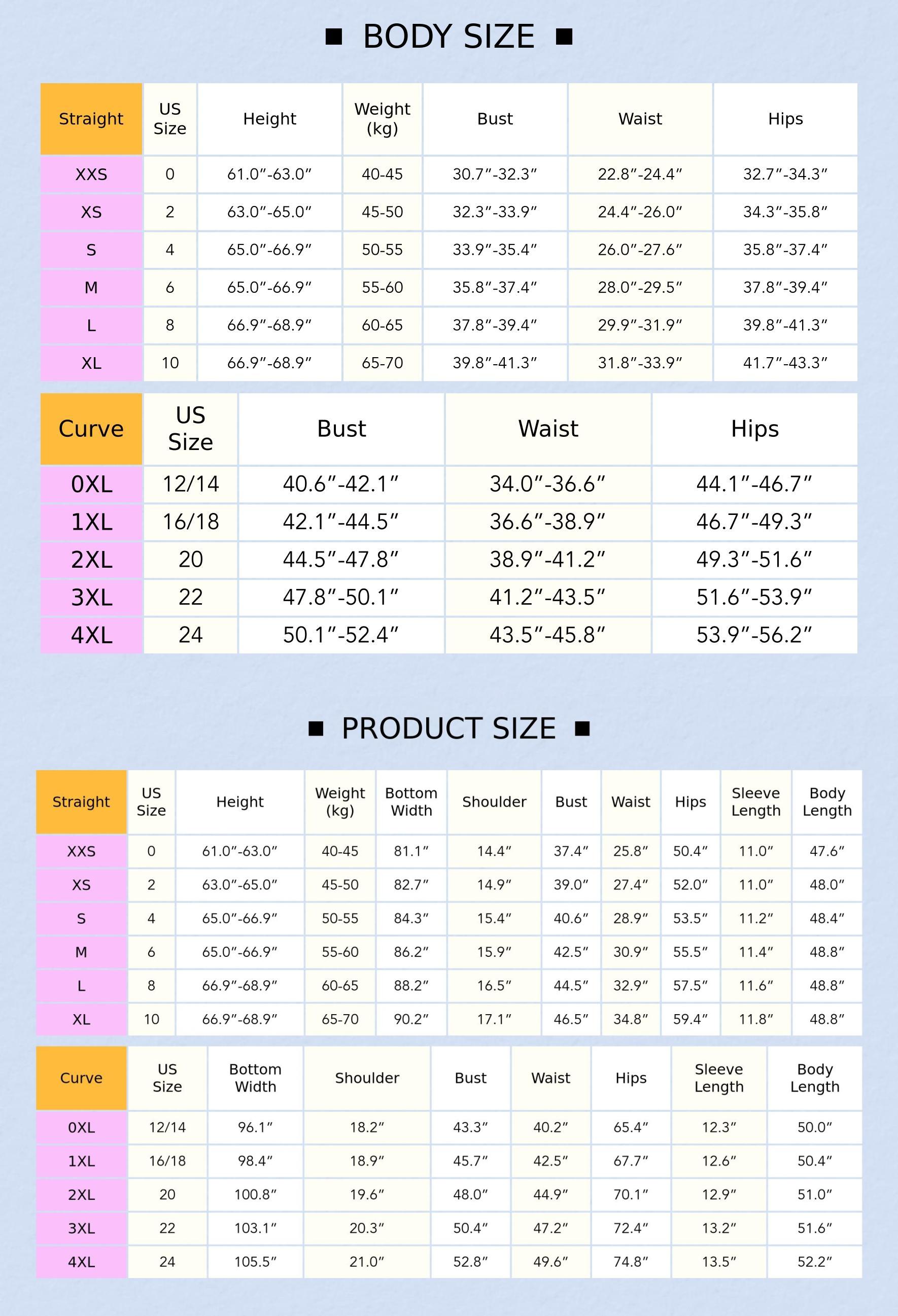Click the PRODUCT SIZE heading

(448, 729)
